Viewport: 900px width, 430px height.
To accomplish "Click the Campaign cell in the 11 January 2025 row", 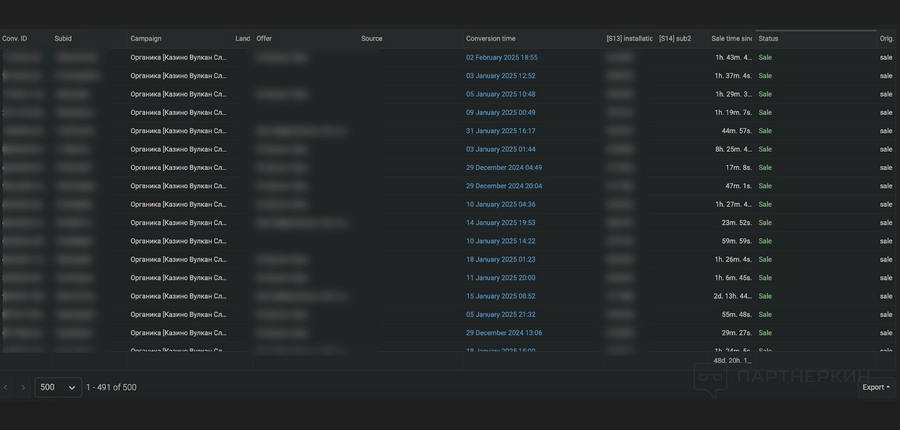I will click(x=179, y=278).
